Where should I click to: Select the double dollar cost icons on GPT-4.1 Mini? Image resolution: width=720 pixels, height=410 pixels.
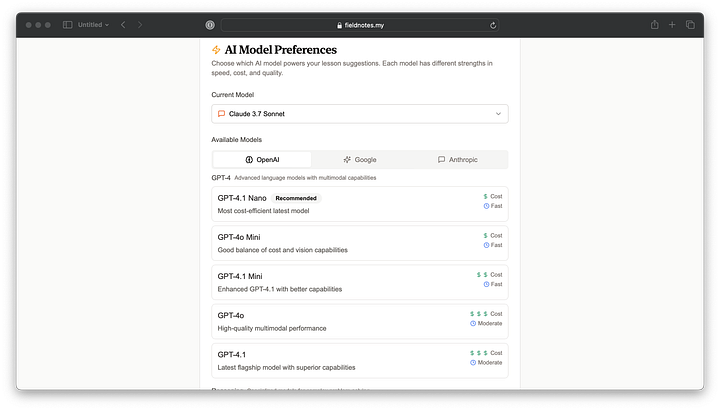(482, 275)
